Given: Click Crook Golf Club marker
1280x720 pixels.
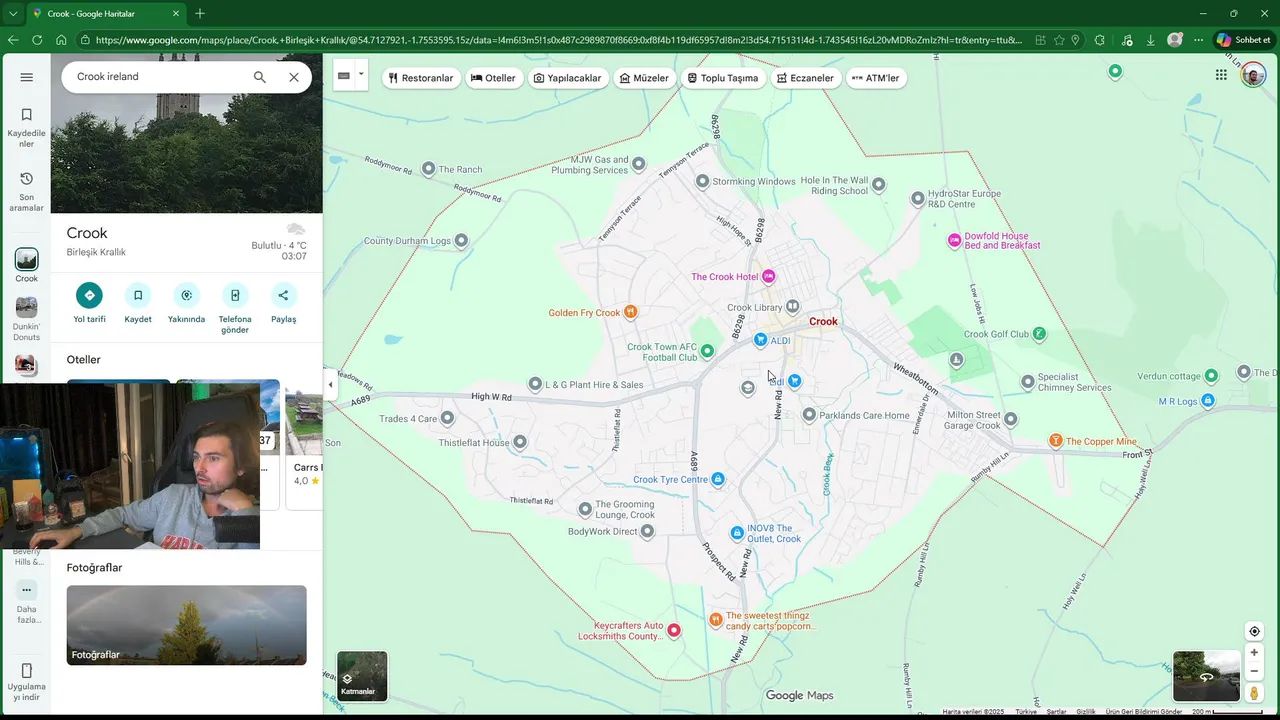Looking at the screenshot, I should coord(1039,334).
